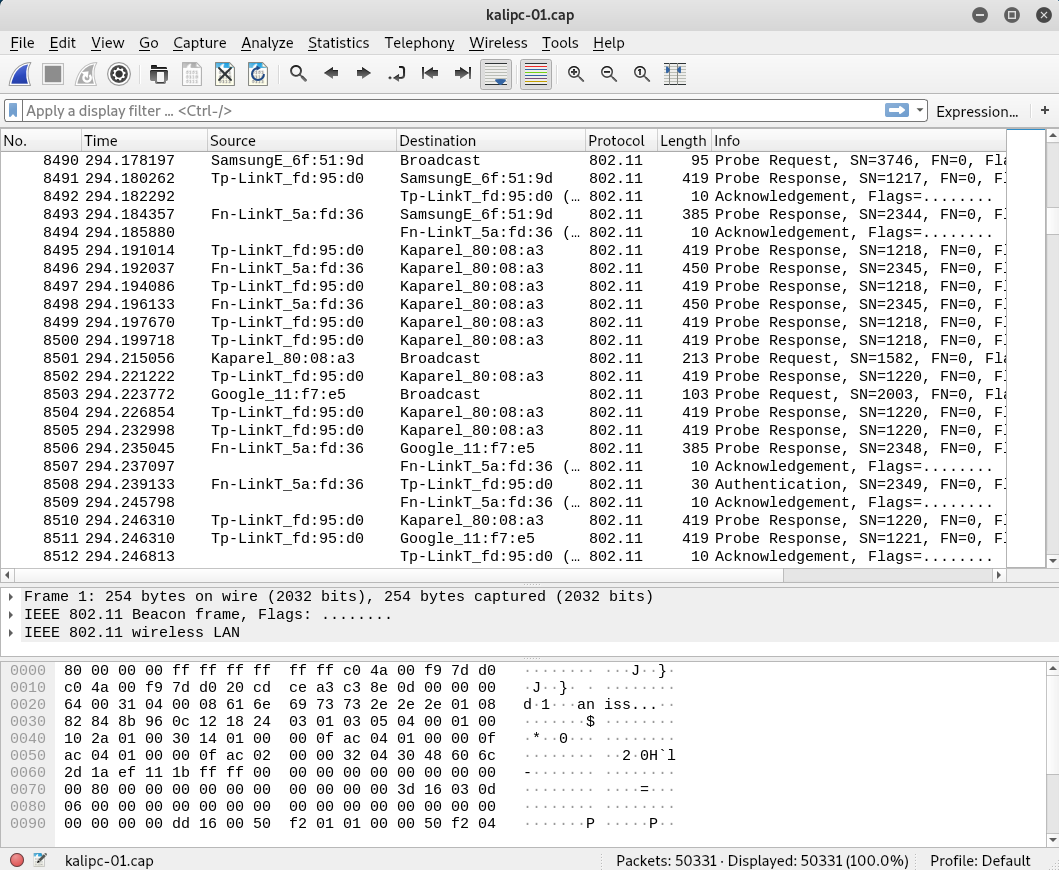
Task: Toggle auto-scroll during live capture
Action: coord(496,74)
